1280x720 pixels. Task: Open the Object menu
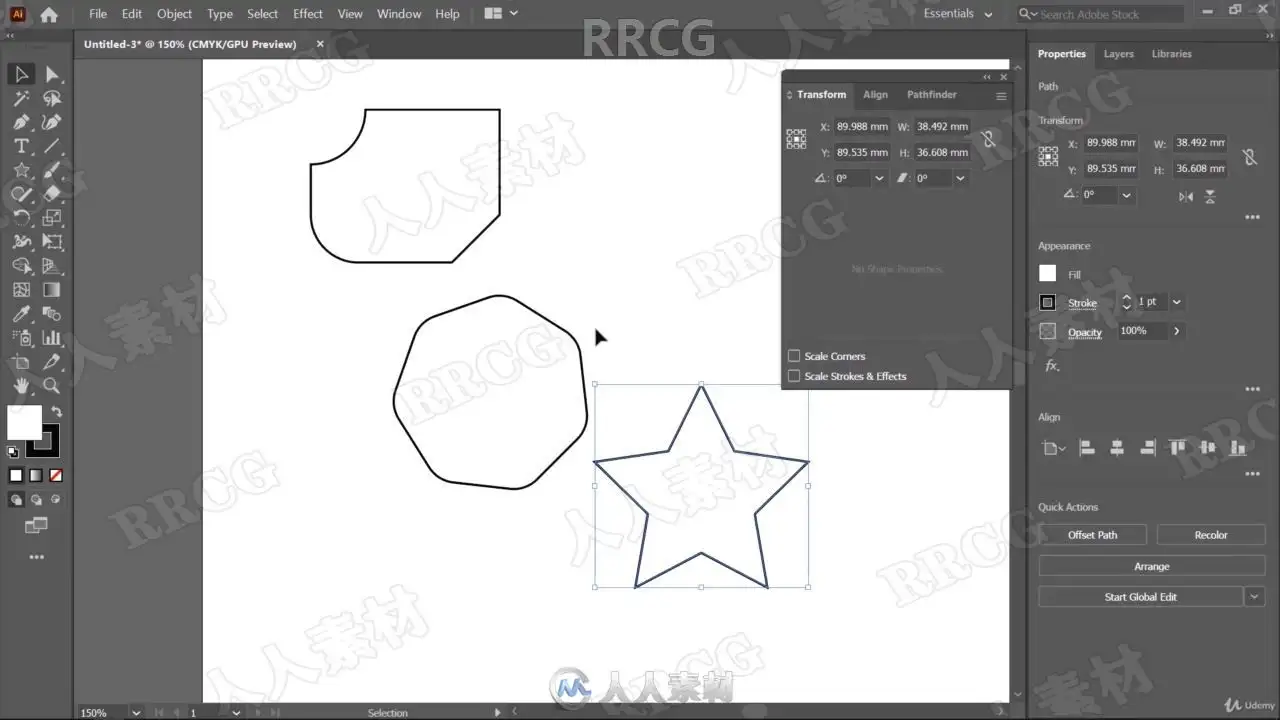point(174,14)
